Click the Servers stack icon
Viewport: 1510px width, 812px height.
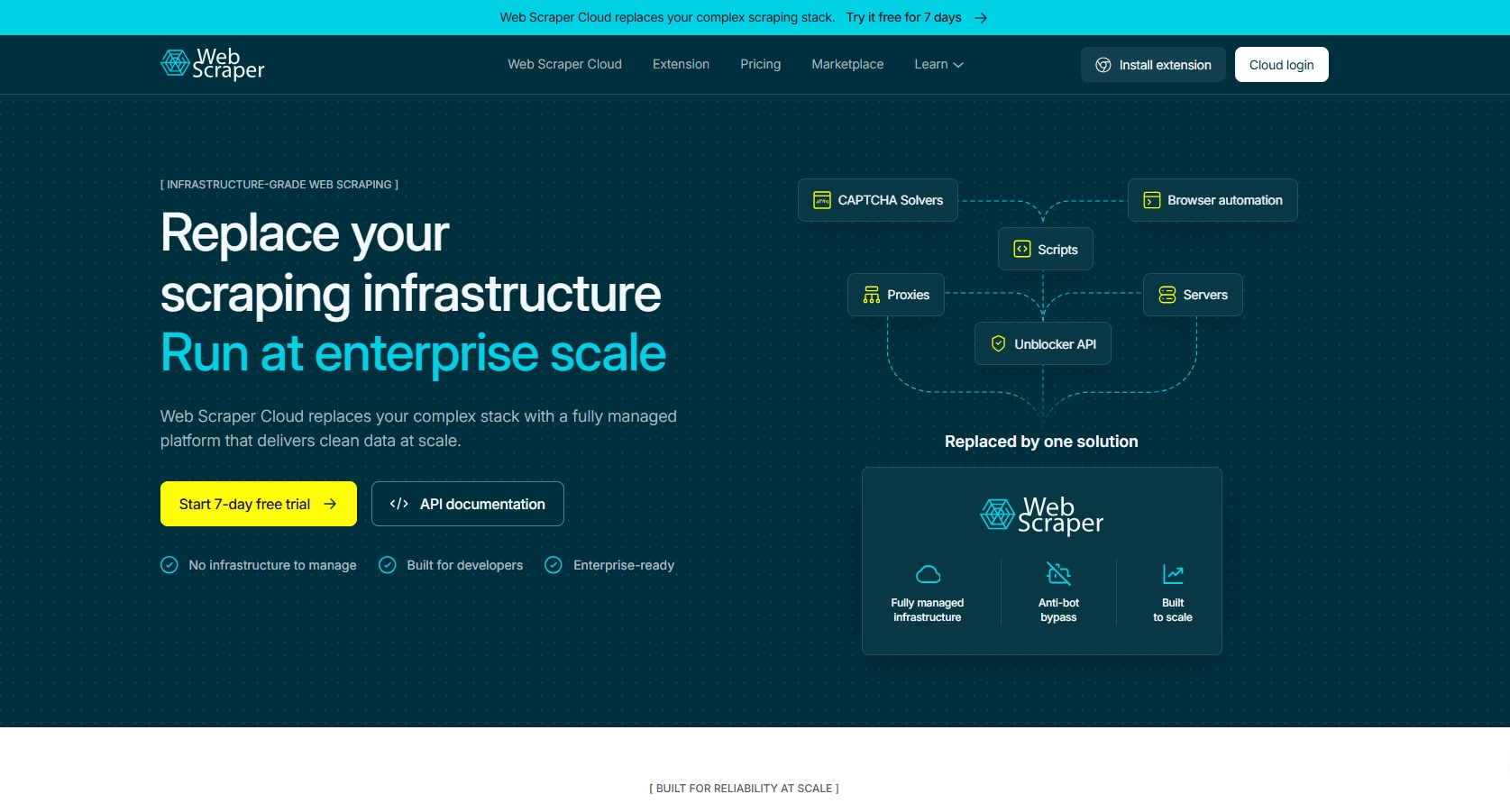[1167, 295]
